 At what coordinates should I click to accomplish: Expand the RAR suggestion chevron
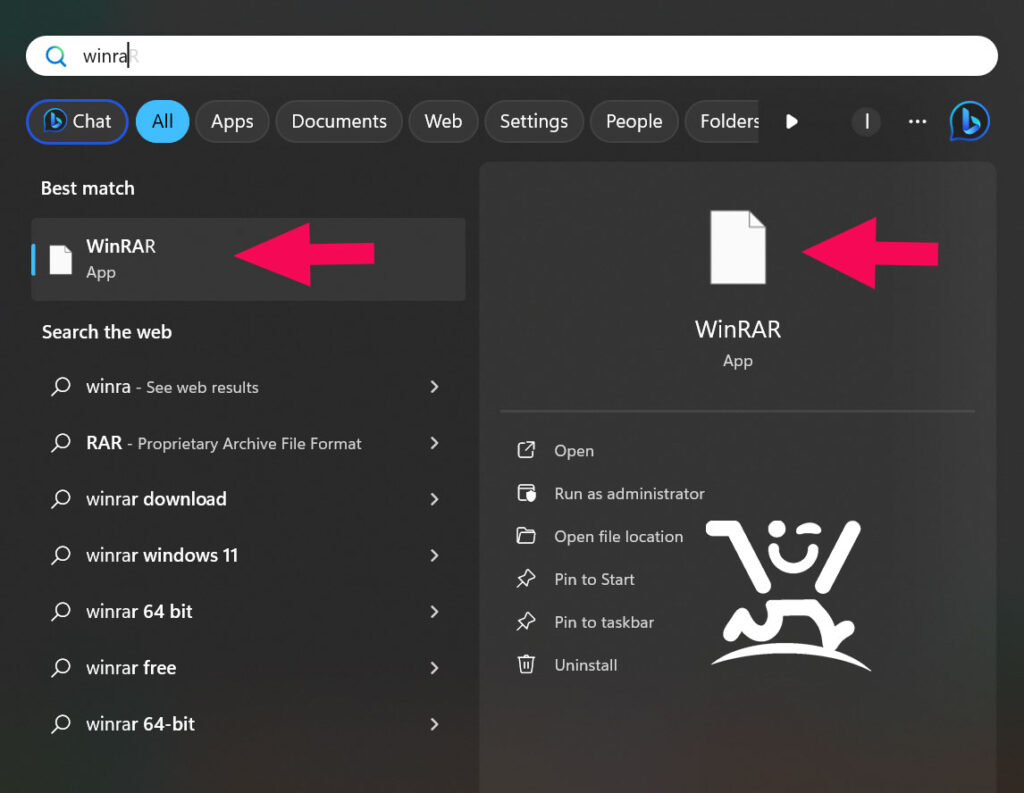coord(434,443)
